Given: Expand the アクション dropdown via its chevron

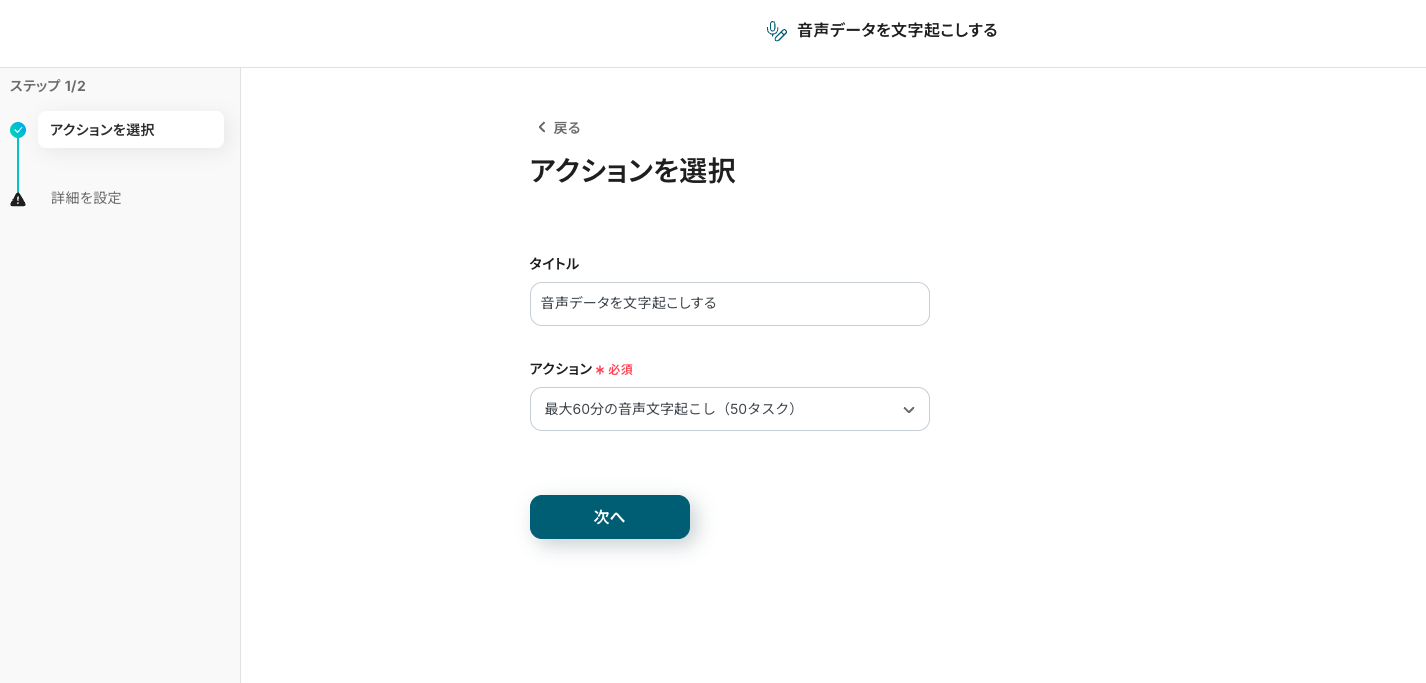Looking at the screenshot, I should tap(908, 410).
